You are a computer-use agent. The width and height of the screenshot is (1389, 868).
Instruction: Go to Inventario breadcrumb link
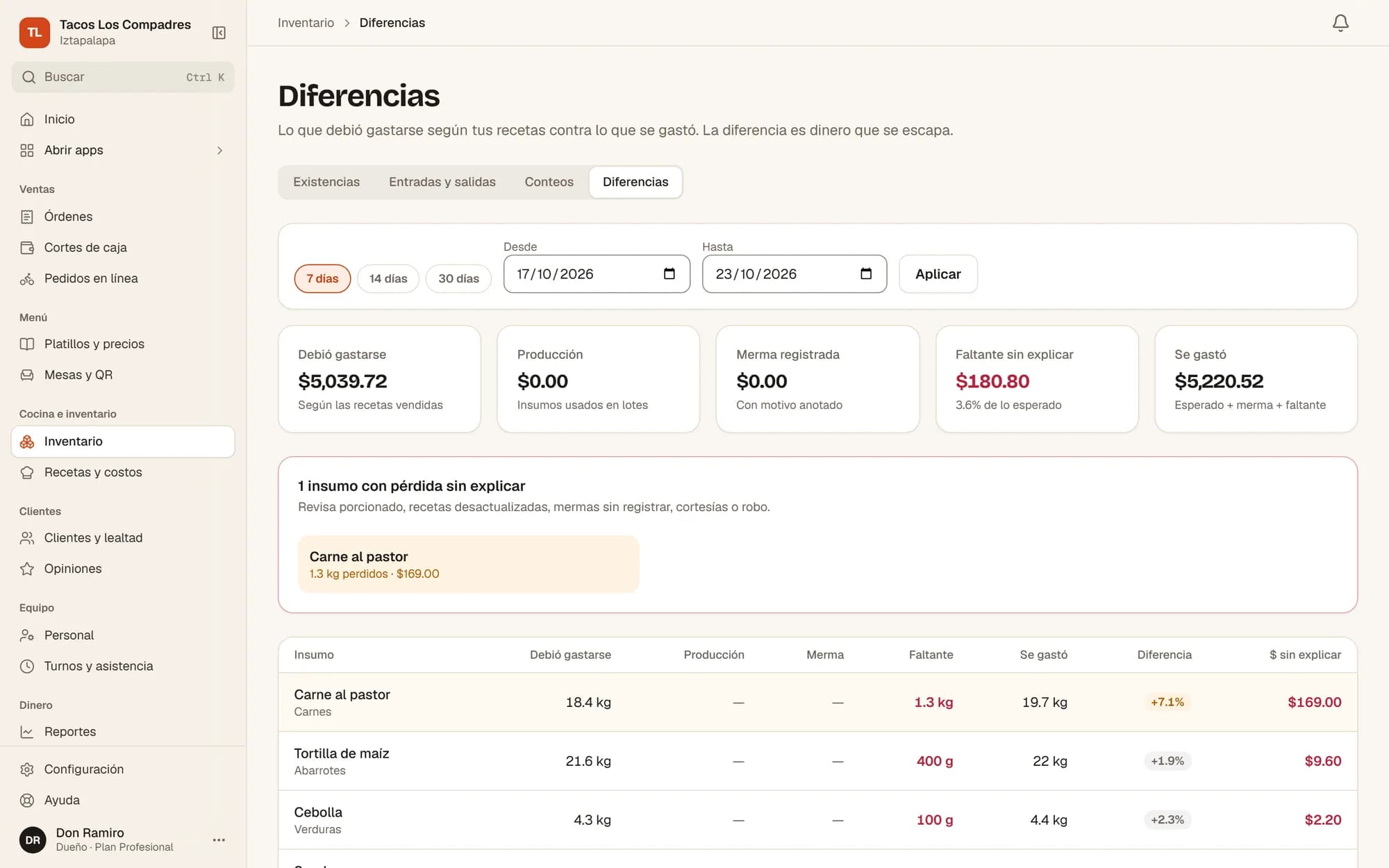306,23
